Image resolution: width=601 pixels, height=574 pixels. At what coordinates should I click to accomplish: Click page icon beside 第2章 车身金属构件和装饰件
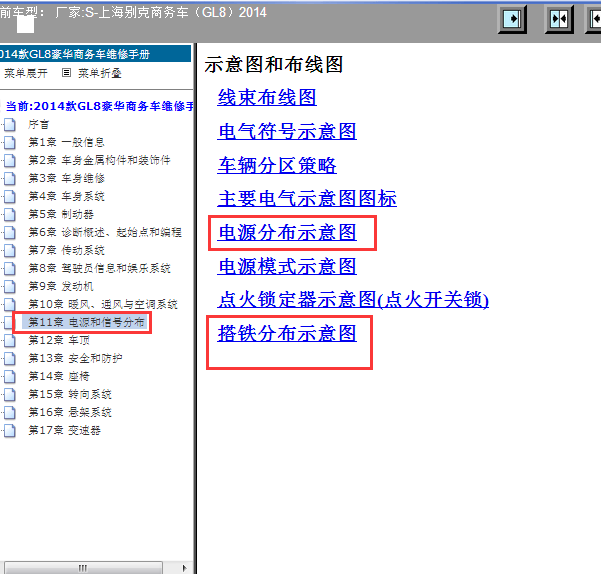point(10,161)
